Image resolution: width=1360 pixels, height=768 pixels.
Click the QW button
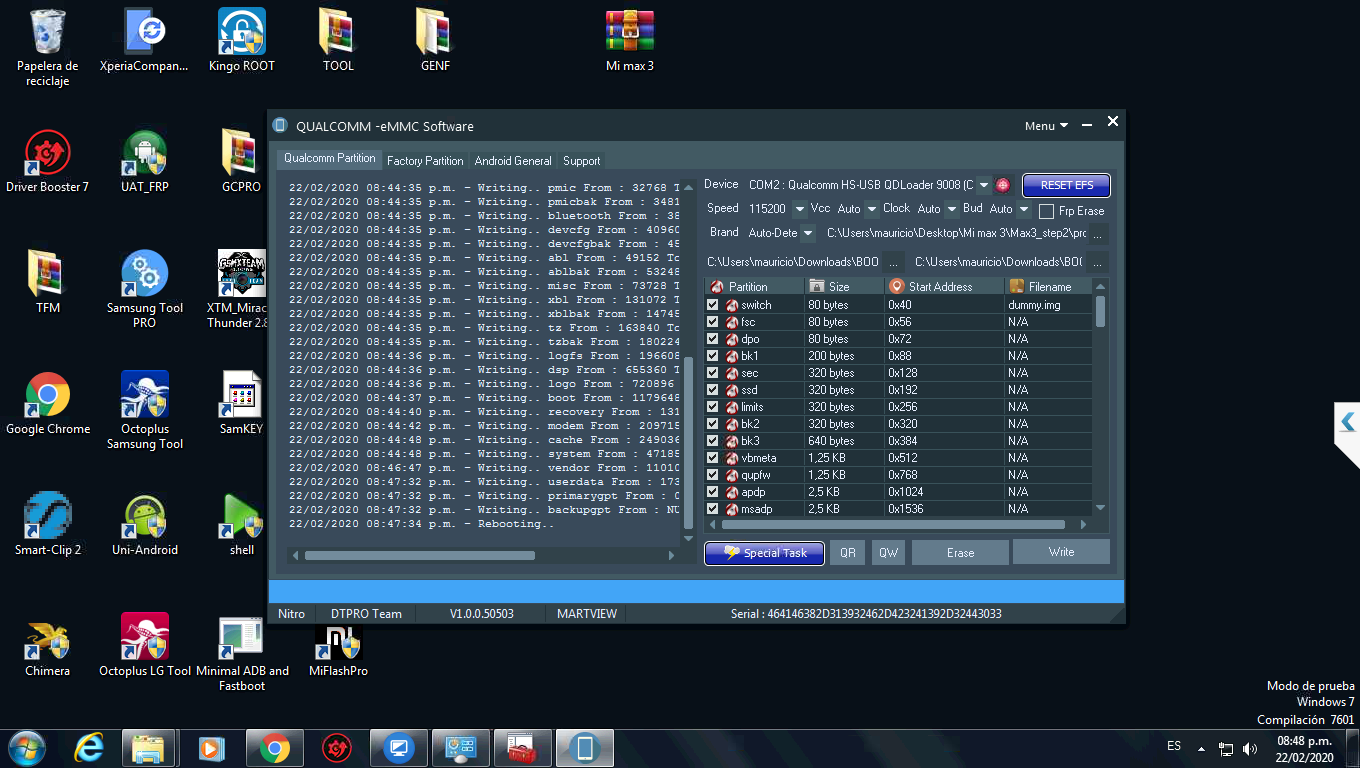(888, 553)
